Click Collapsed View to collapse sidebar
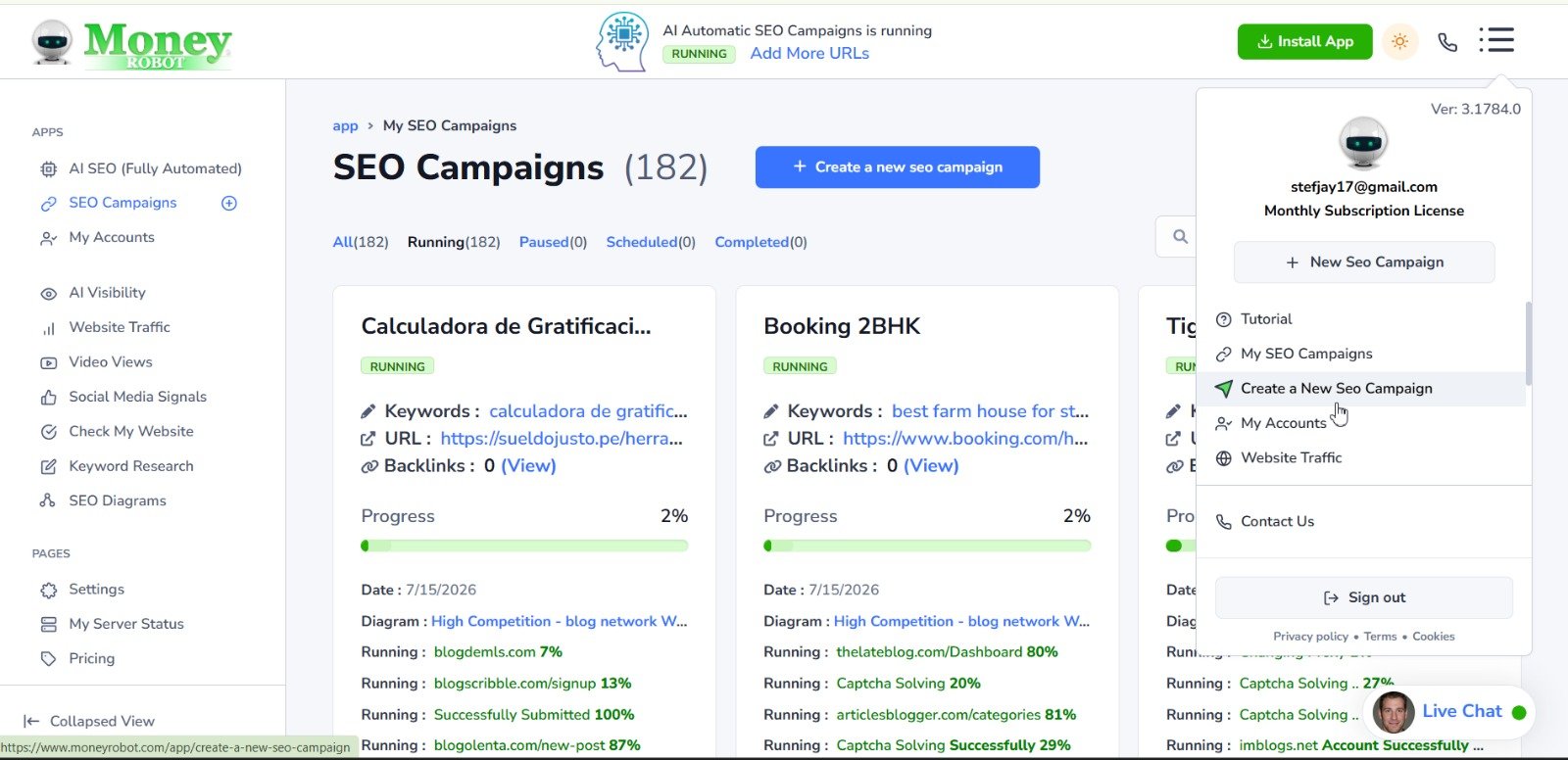 pyautogui.click(x=89, y=721)
